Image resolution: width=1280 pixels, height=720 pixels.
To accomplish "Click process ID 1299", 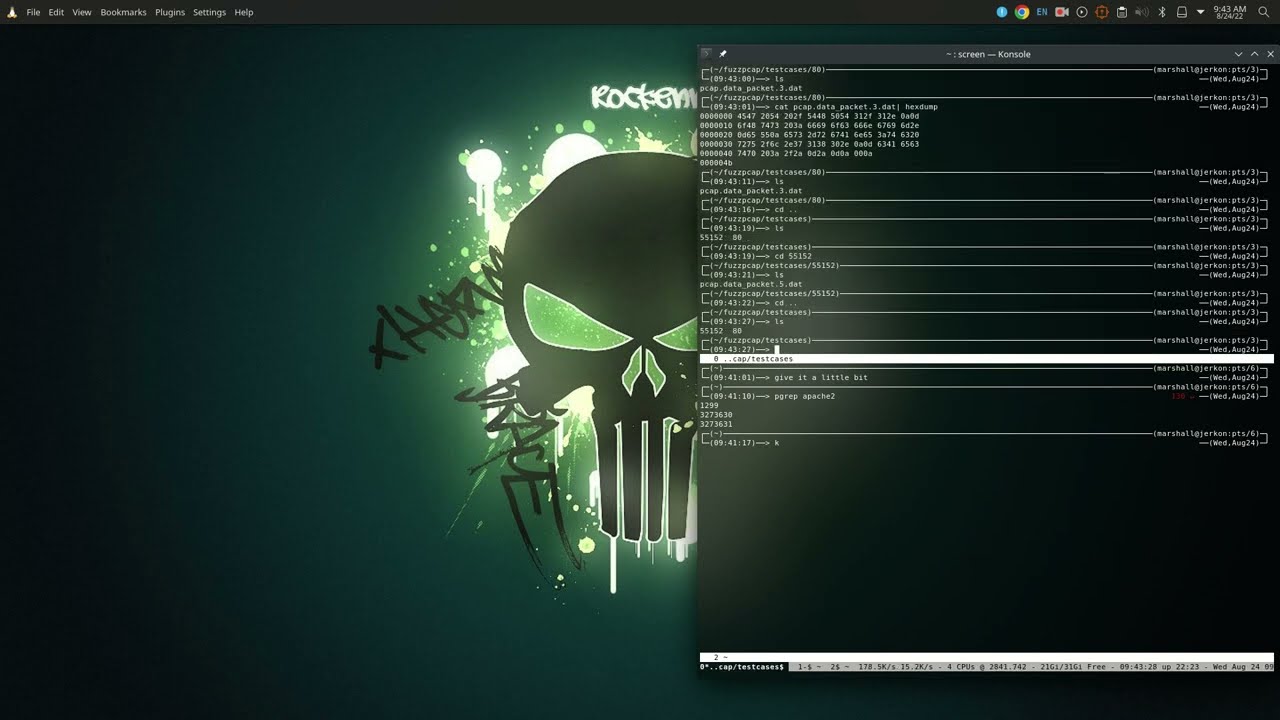I will 709,405.
